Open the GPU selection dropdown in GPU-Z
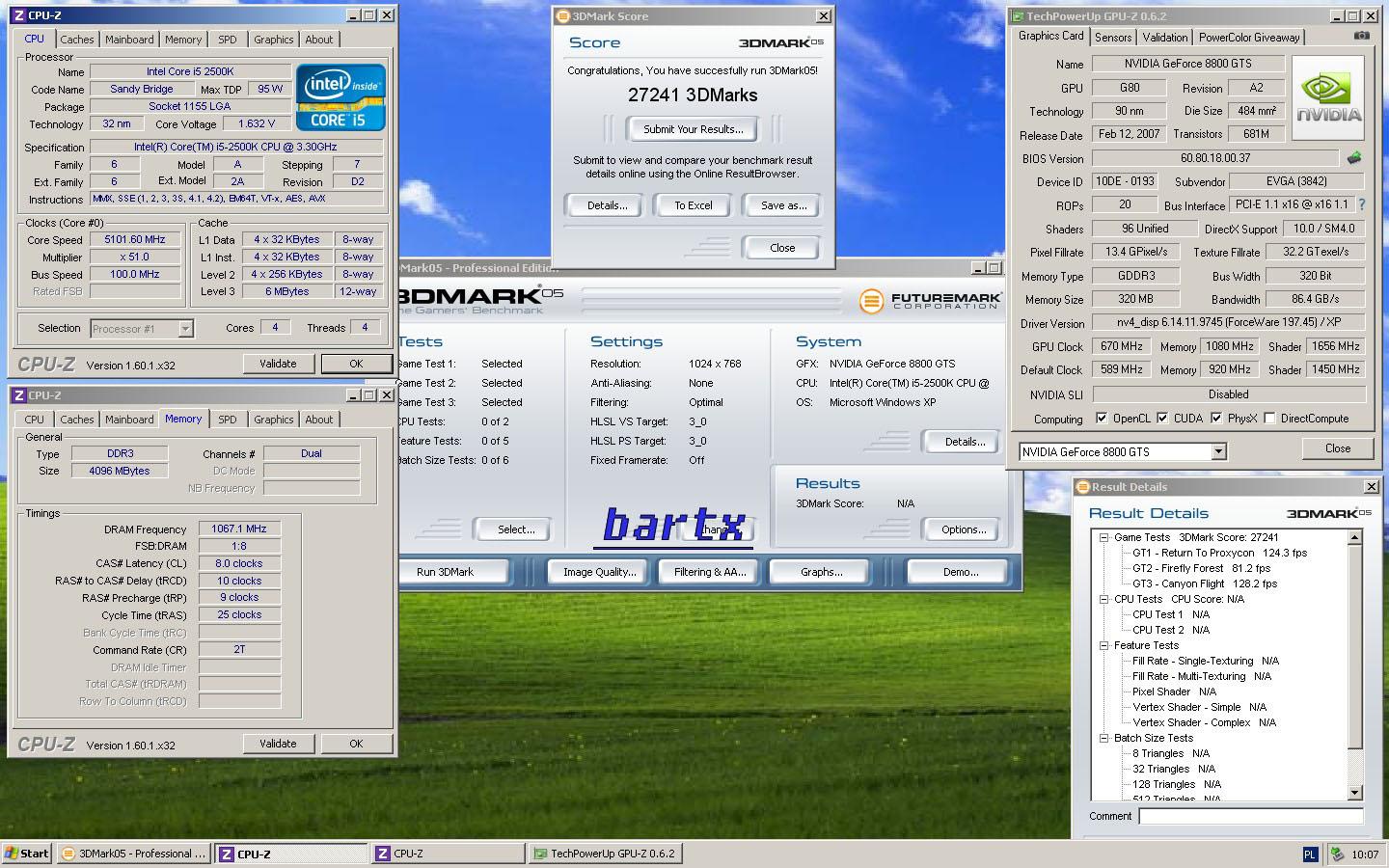The height and width of the screenshot is (868, 1389). point(1218,451)
